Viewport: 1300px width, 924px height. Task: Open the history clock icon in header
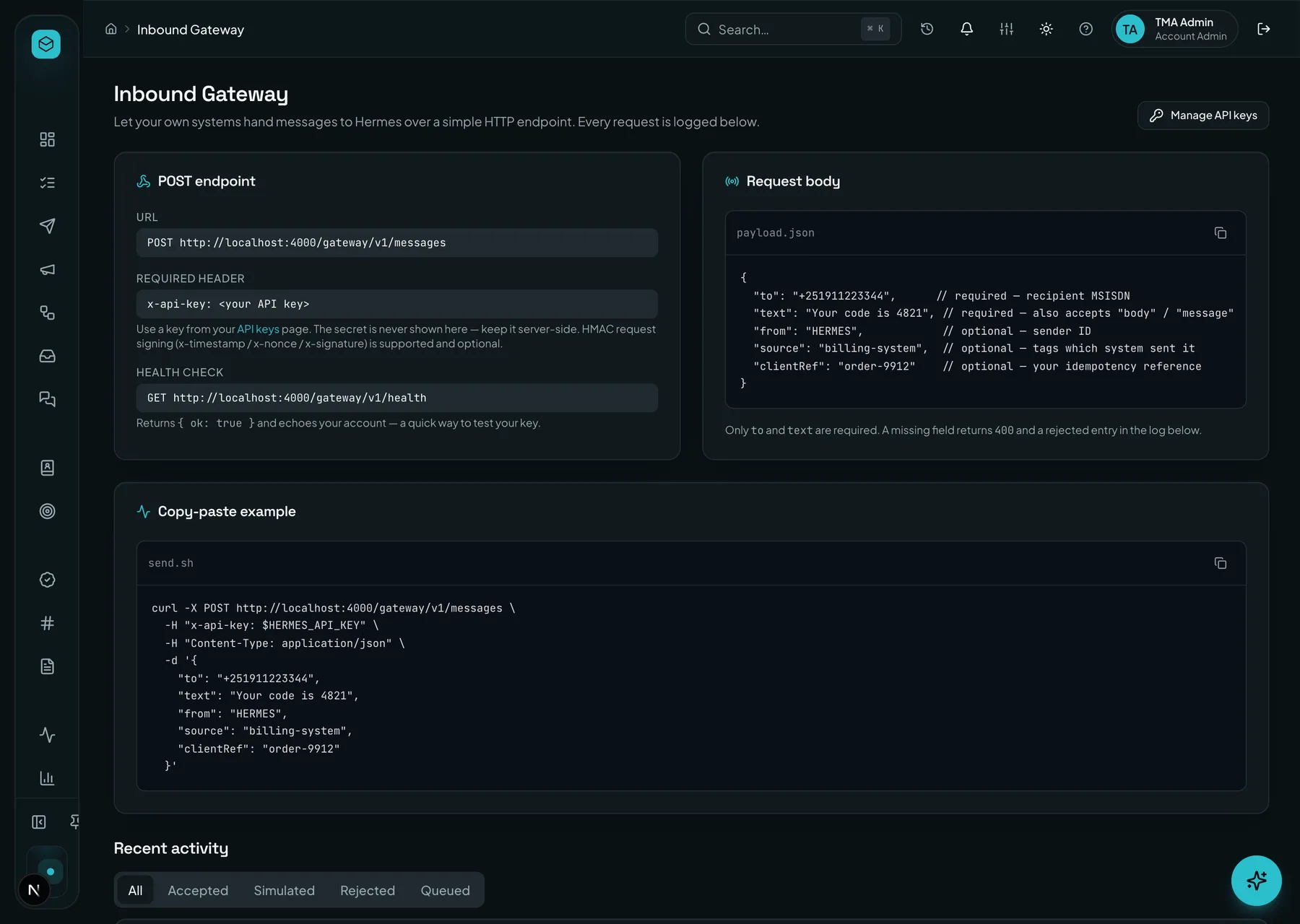(927, 29)
